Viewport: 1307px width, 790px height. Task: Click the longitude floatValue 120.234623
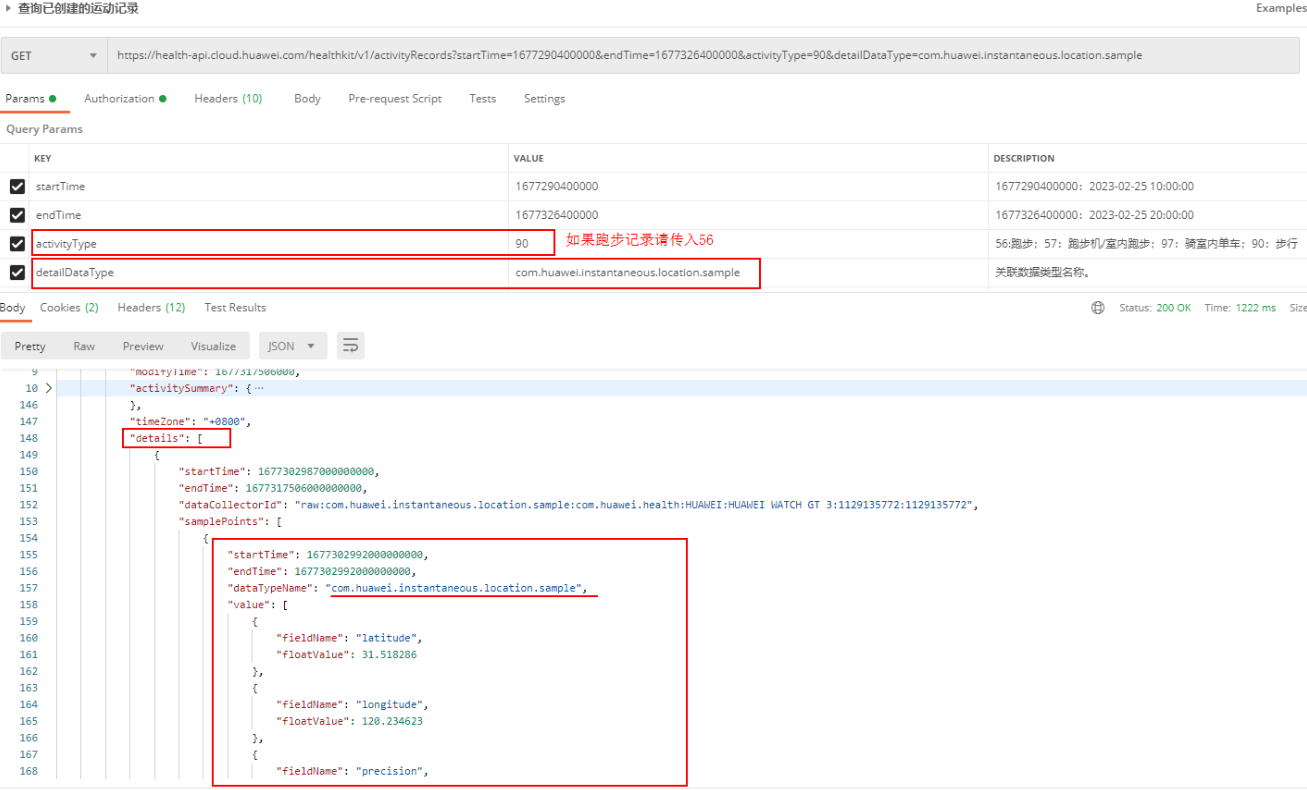point(392,721)
